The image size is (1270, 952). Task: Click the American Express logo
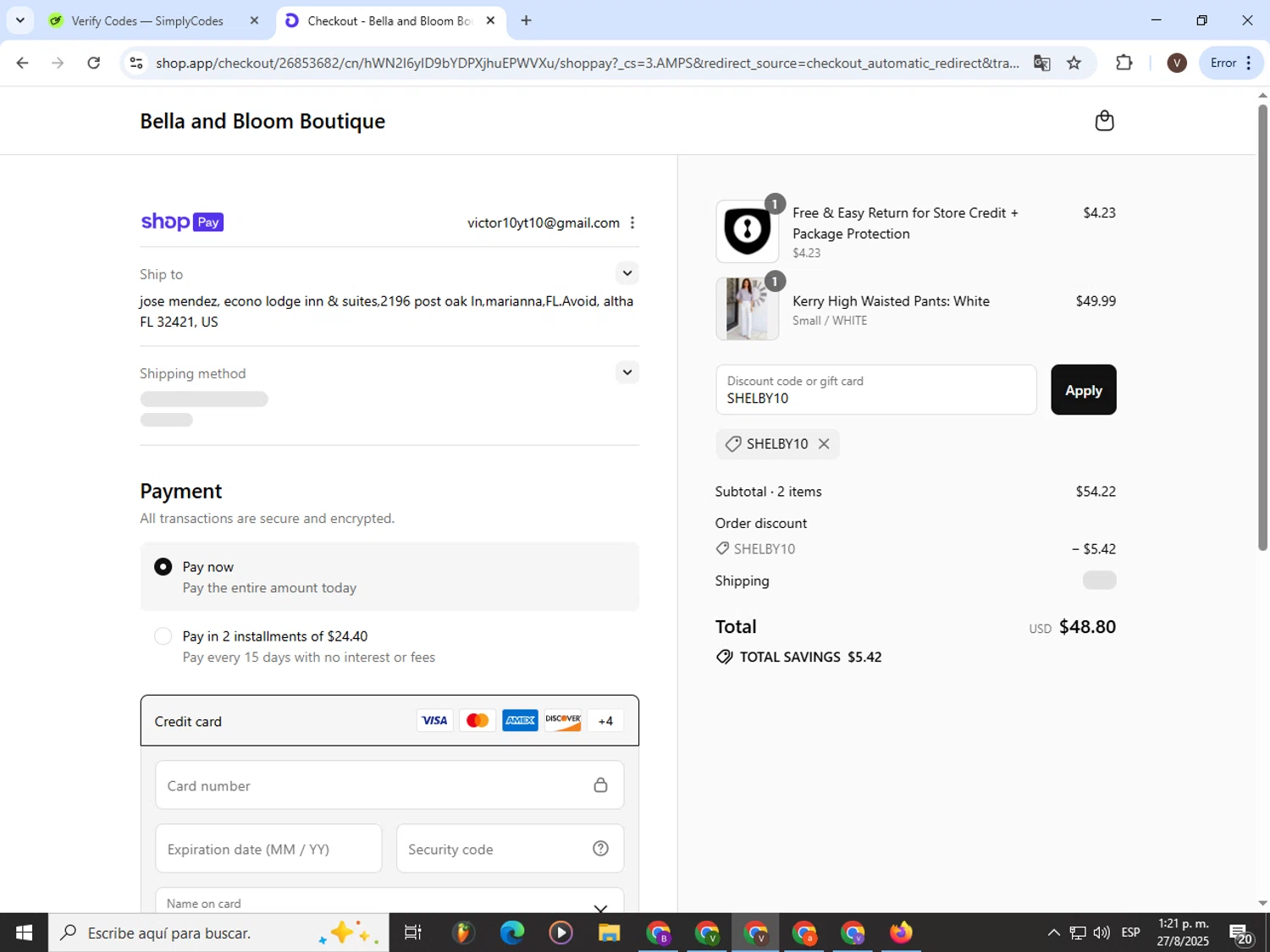(x=520, y=721)
